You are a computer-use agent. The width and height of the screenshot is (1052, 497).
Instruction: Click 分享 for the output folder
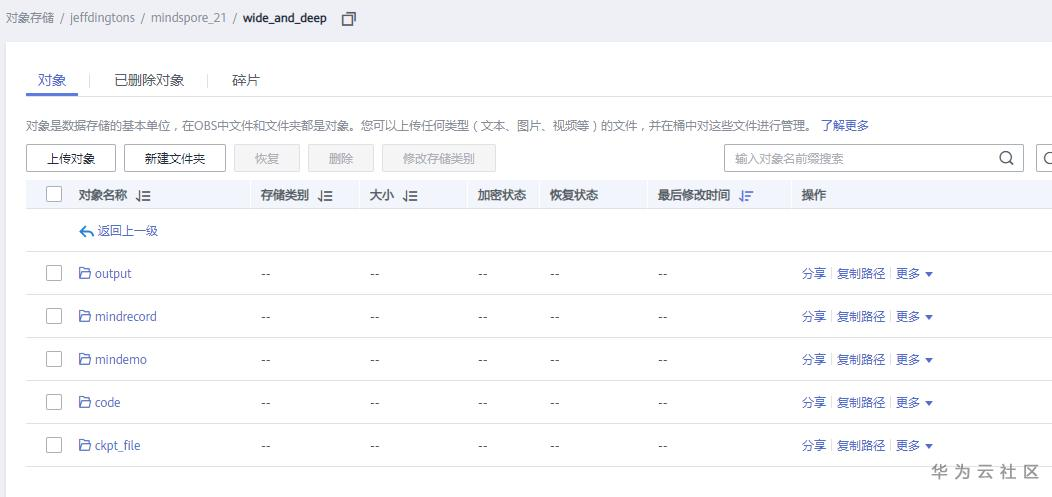pos(814,274)
